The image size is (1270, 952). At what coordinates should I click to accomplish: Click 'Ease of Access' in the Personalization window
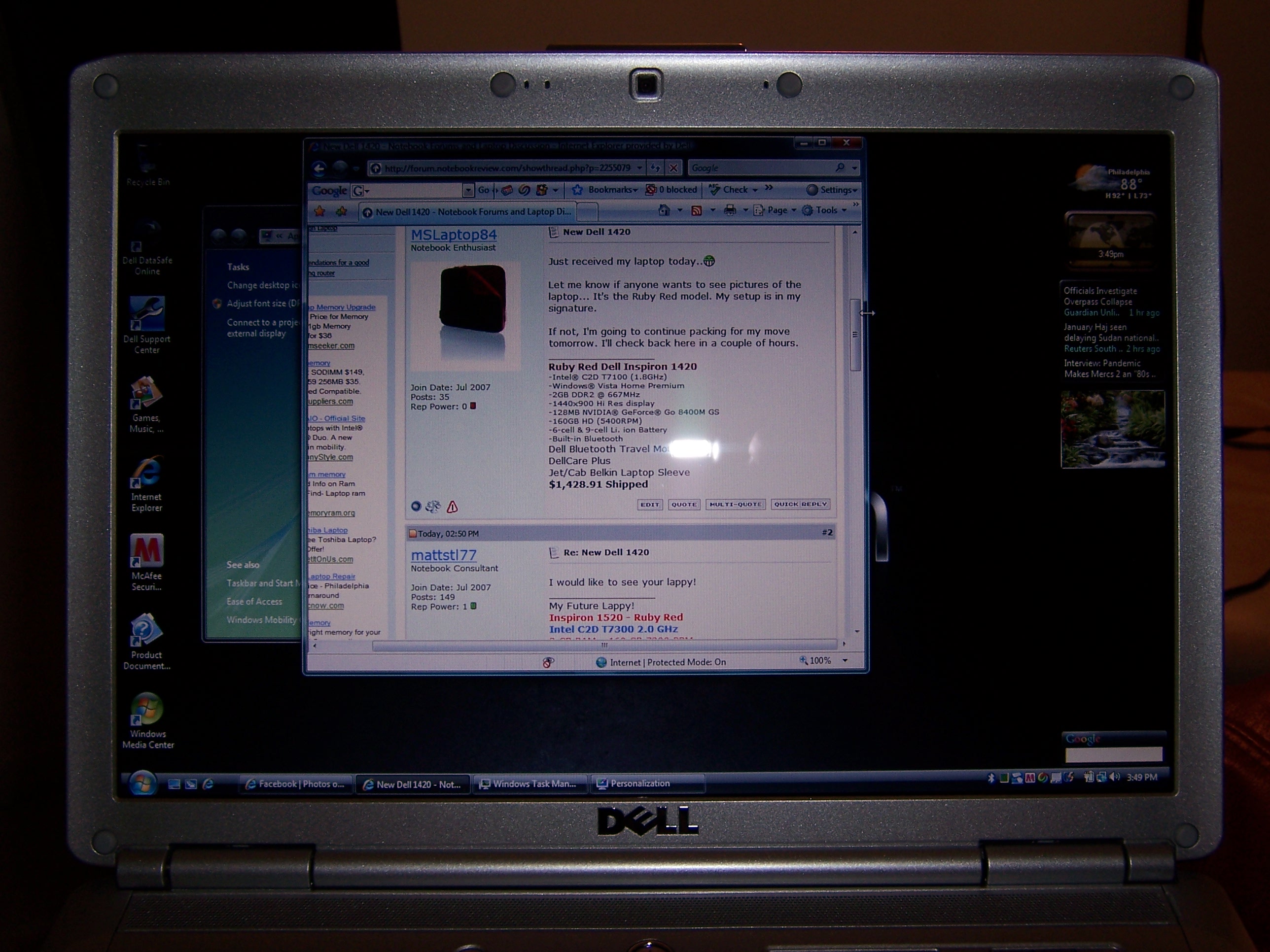pyautogui.click(x=254, y=601)
